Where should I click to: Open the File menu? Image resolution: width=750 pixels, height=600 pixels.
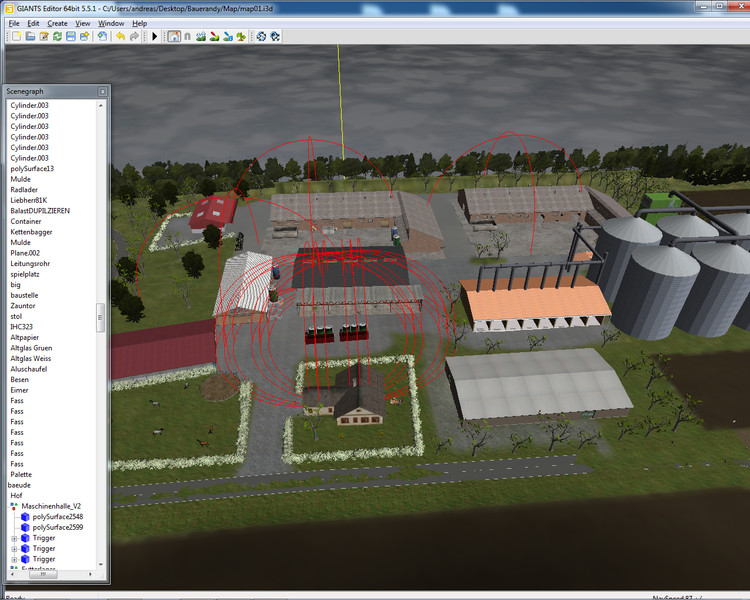[14, 23]
